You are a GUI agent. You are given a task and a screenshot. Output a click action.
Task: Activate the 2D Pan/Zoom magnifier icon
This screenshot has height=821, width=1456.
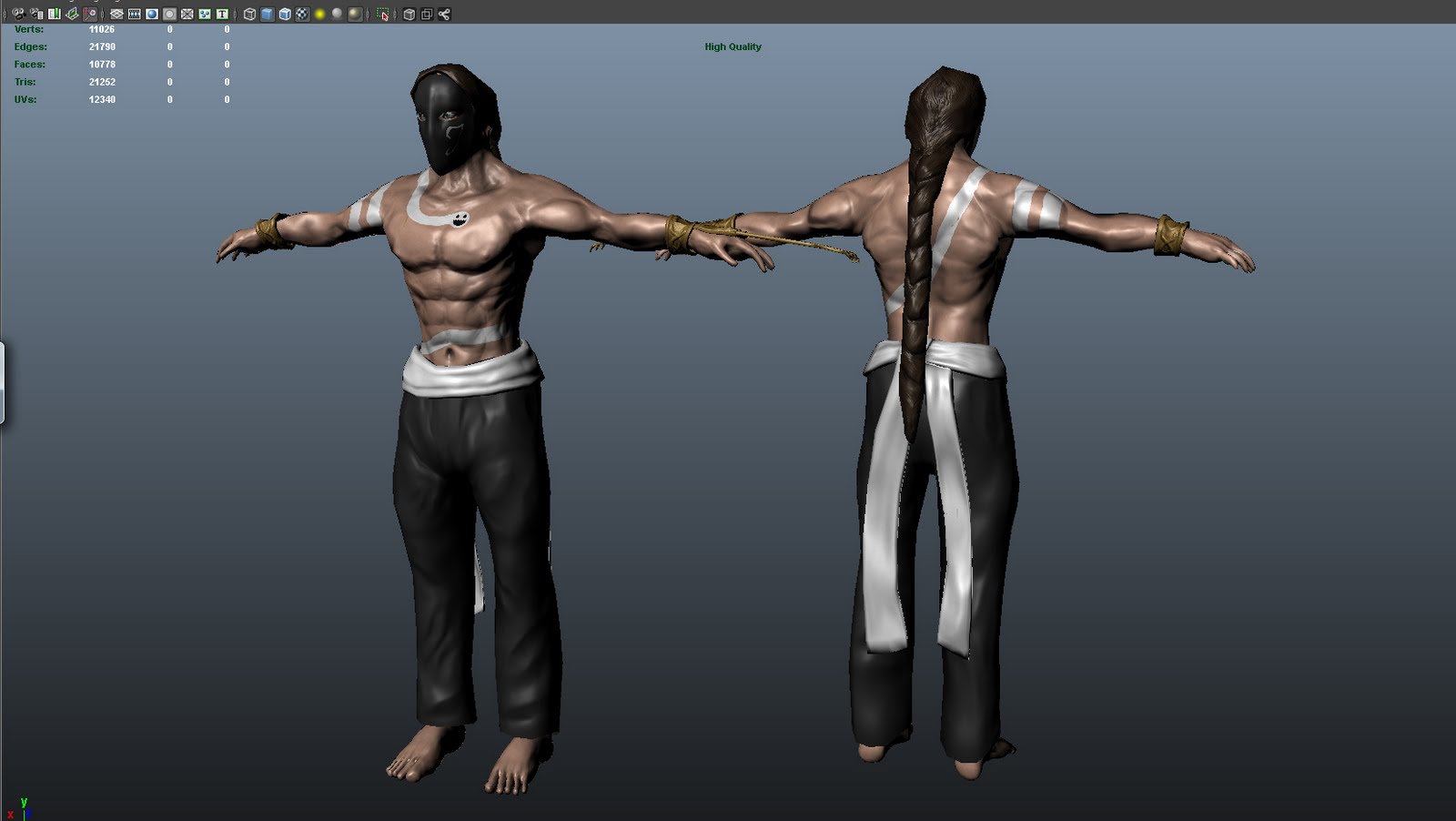pyautogui.click(x=90, y=14)
